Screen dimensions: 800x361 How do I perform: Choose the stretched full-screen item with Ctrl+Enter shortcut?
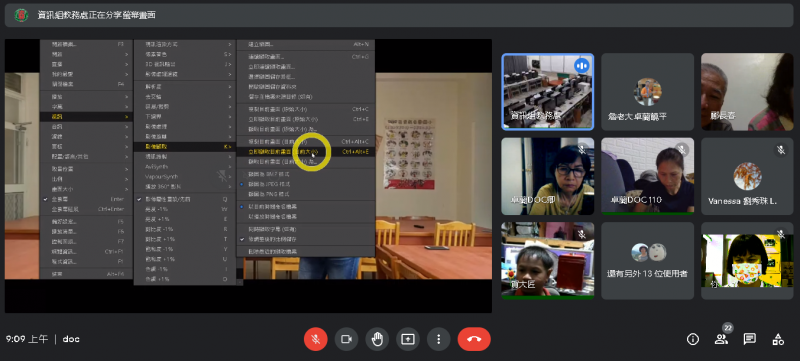[x=86, y=209]
